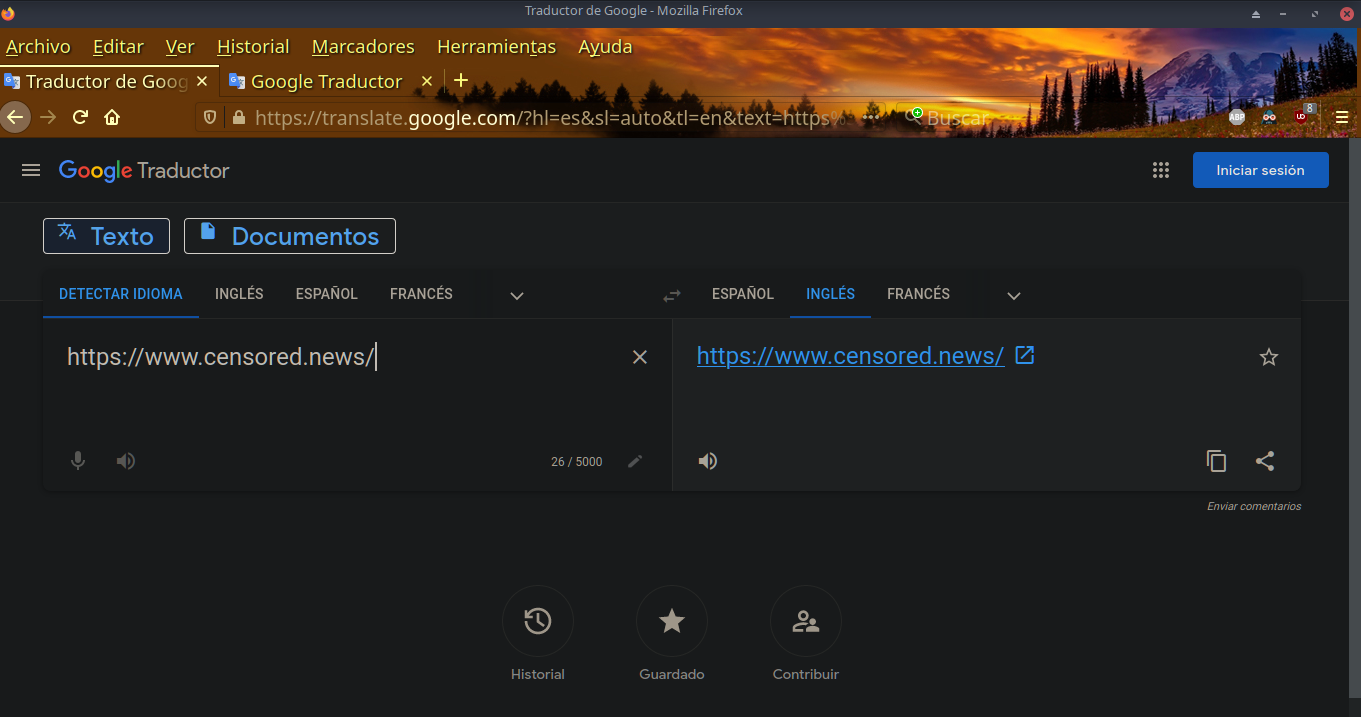This screenshot has height=717, width=1361.
Task: Select INGLÉS as target language
Action: click(830, 294)
